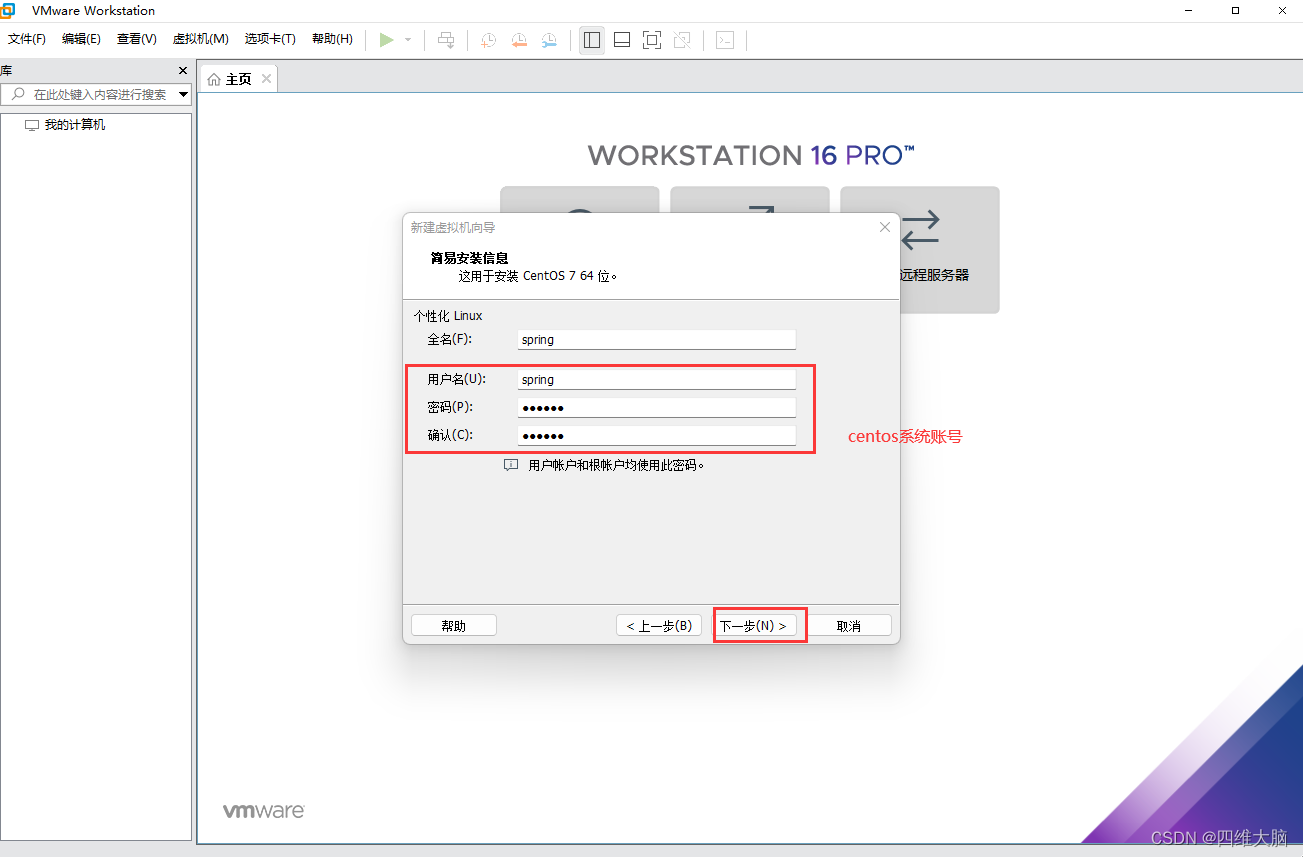Open the 编辑(E) menu
Viewport: 1303px width, 857px height.
click(x=81, y=39)
